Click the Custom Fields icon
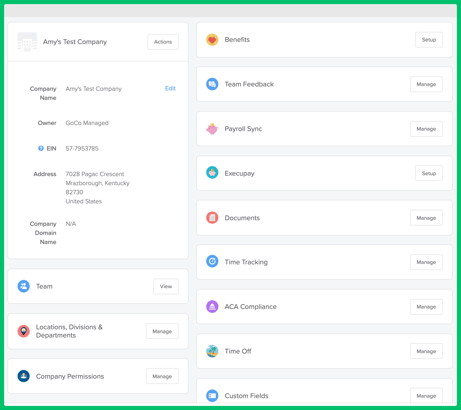Screen dimensions: 461x410 click(x=212, y=396)
